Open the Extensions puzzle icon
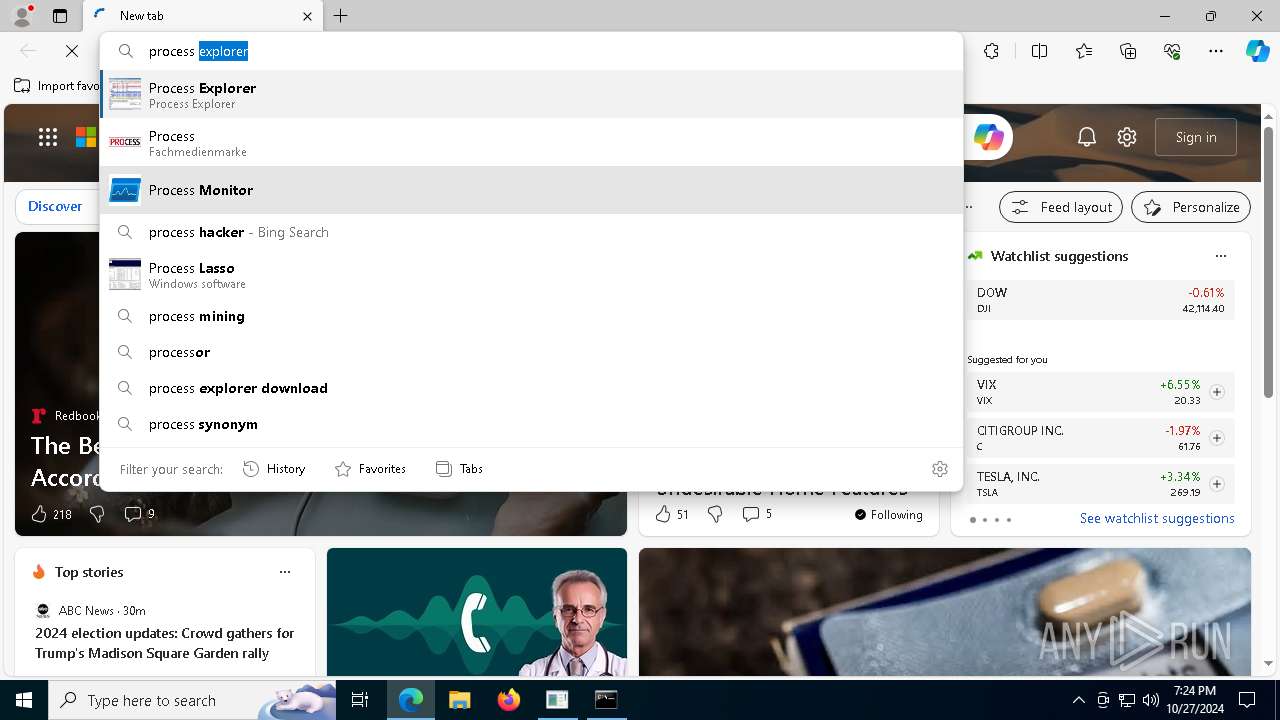 (991, 51)
